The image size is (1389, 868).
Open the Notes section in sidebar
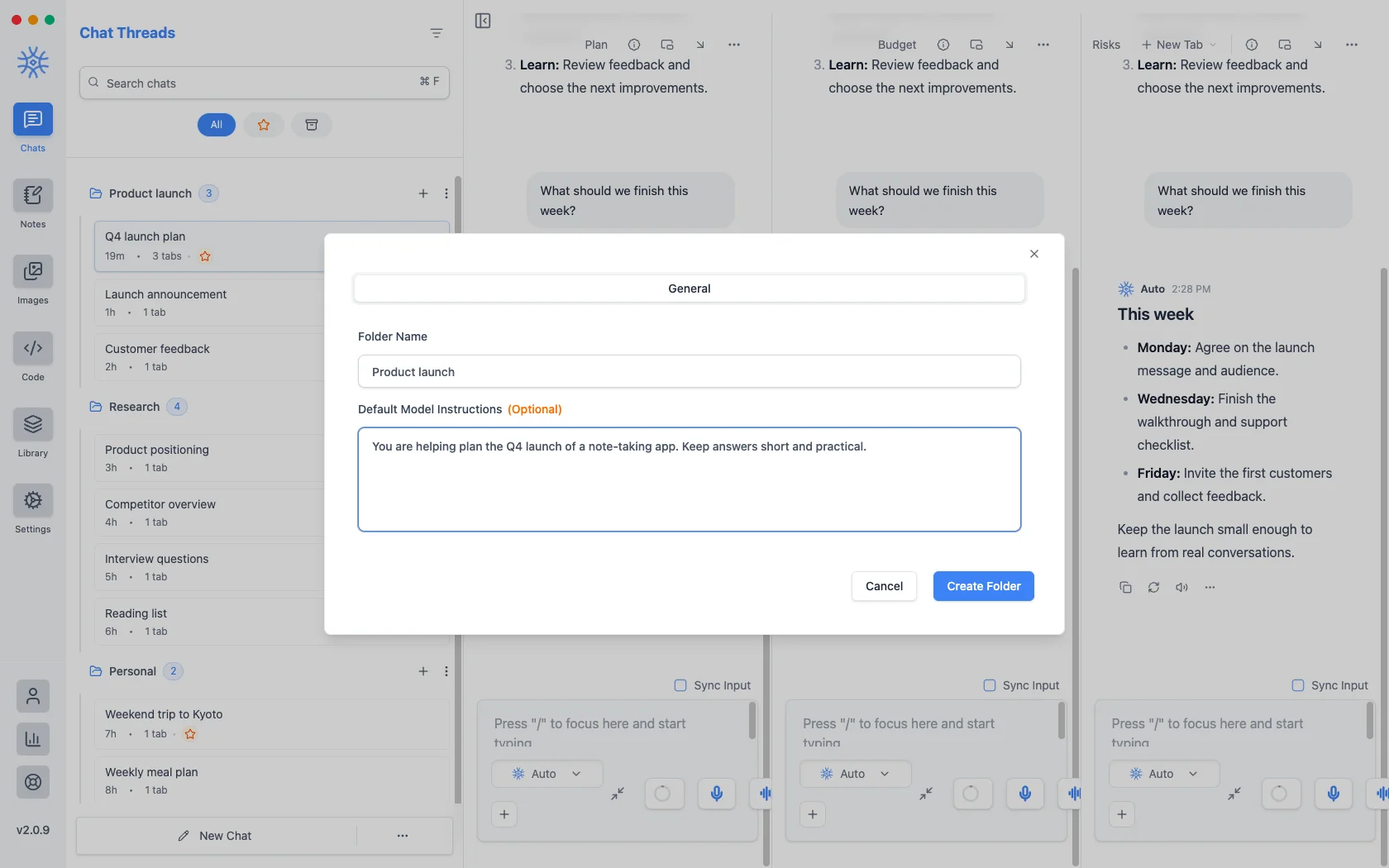tap(33, 196)
